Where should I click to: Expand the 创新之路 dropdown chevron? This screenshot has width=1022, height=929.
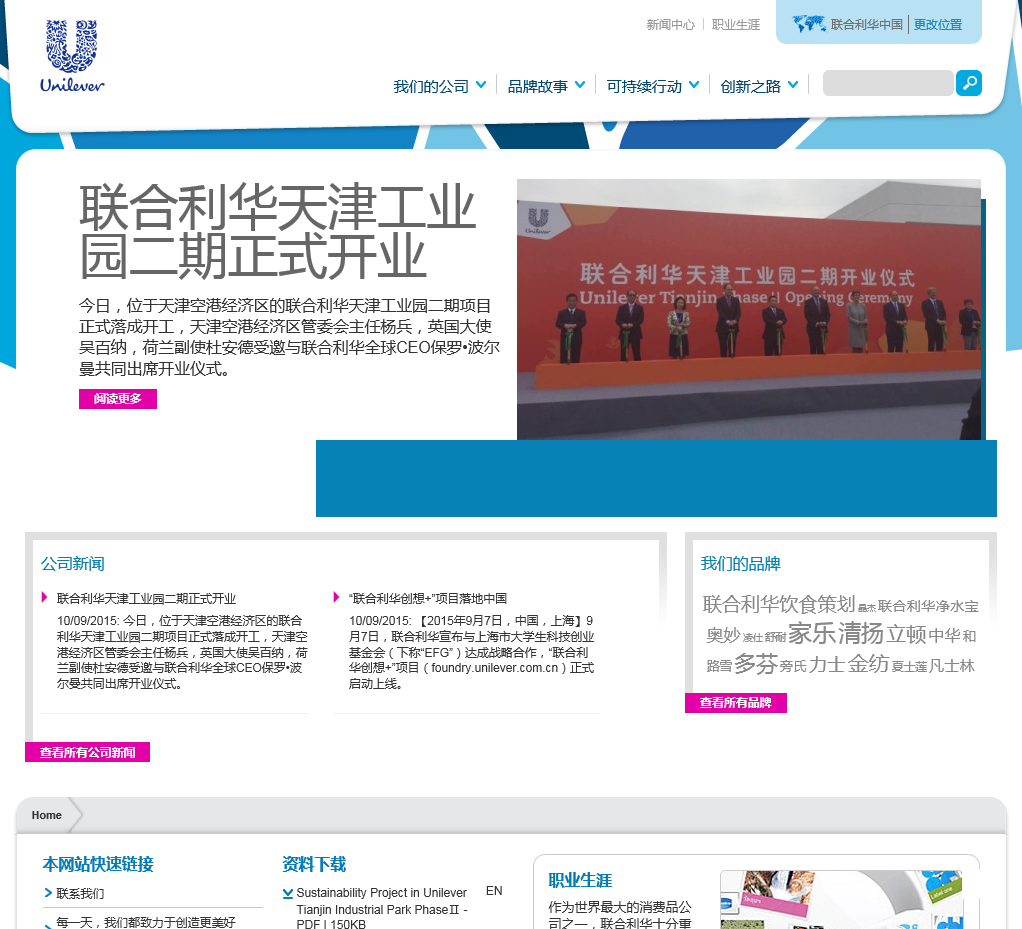point(793,85)
